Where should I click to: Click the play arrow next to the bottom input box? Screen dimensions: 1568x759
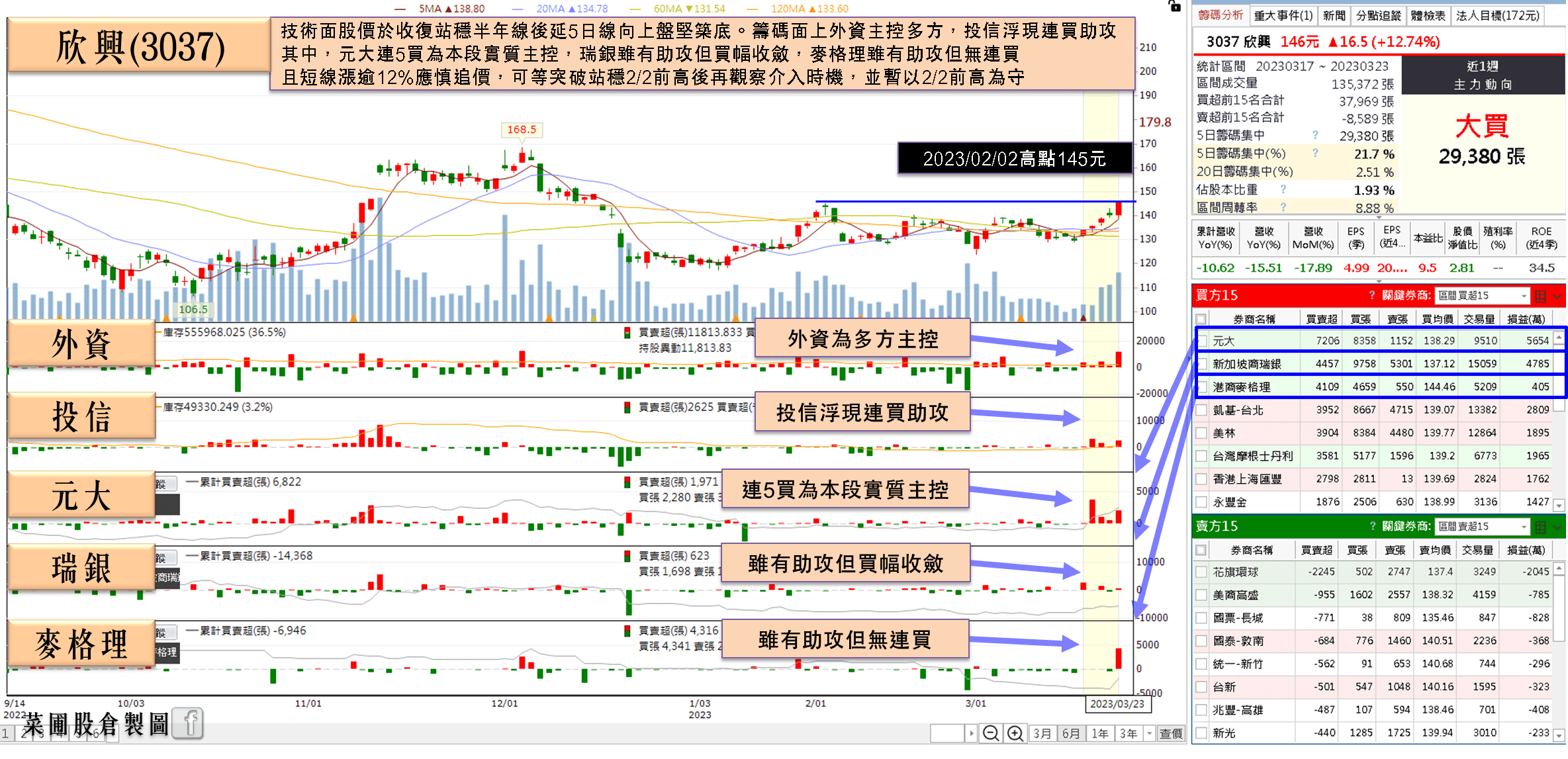[971, 733]
